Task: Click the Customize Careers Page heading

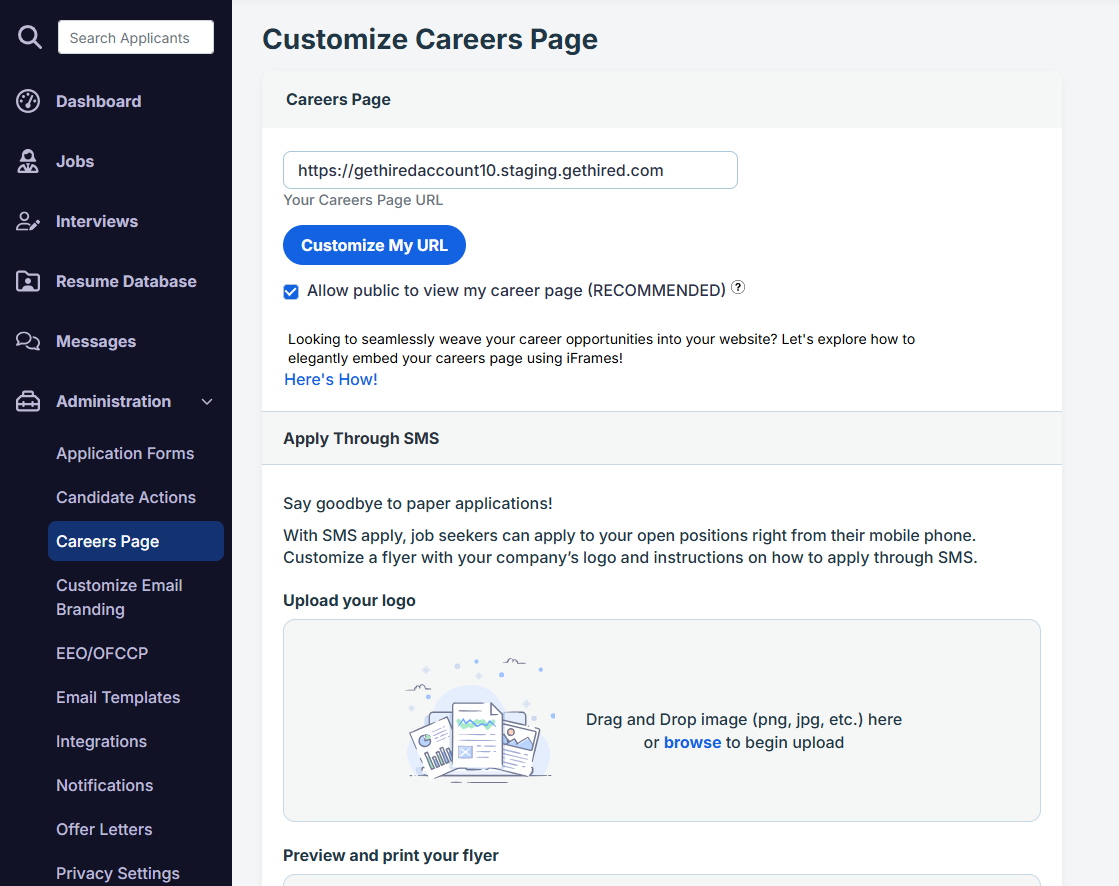Action: click(x=430, y=39)
